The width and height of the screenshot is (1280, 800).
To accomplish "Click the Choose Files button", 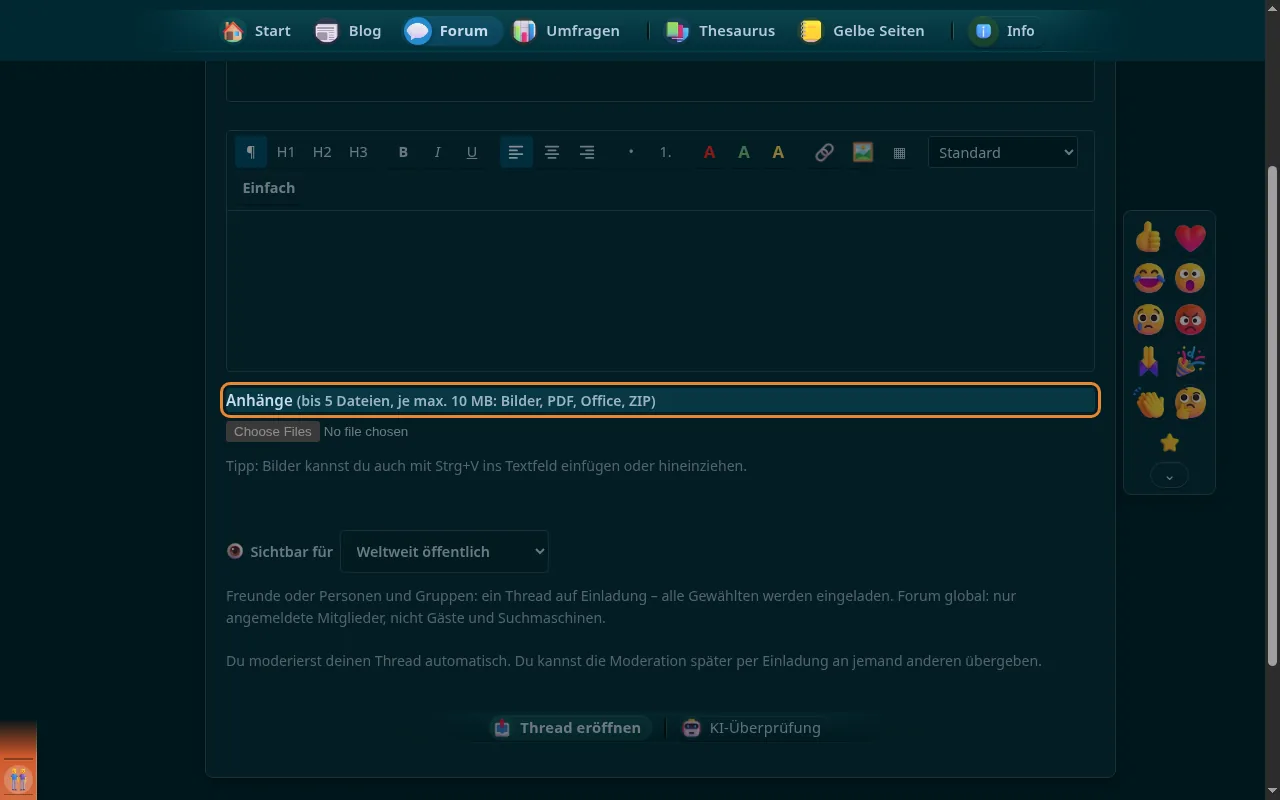I will (x=273, y=431).
